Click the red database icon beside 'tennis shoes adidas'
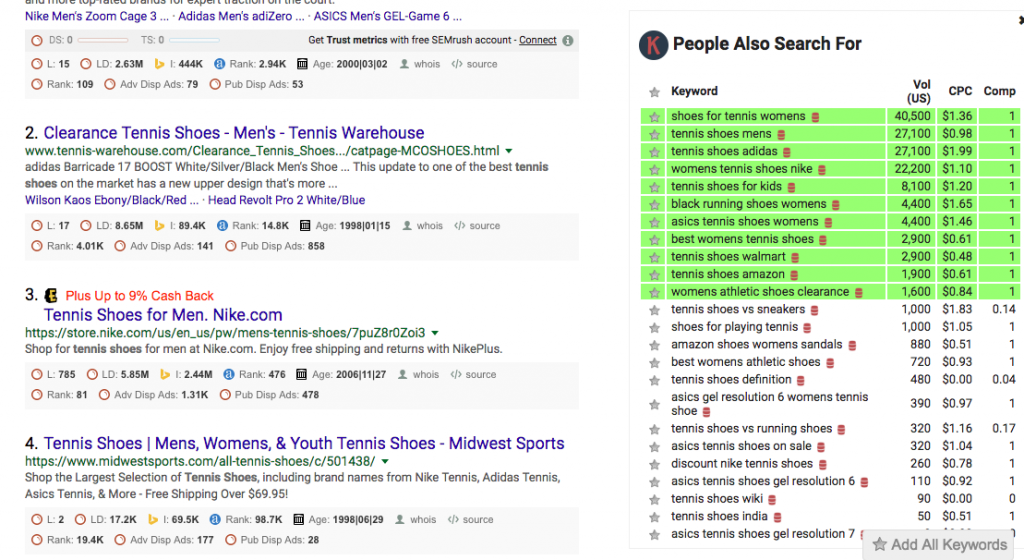Screen dimensions: 1024x560 (787, 152)
